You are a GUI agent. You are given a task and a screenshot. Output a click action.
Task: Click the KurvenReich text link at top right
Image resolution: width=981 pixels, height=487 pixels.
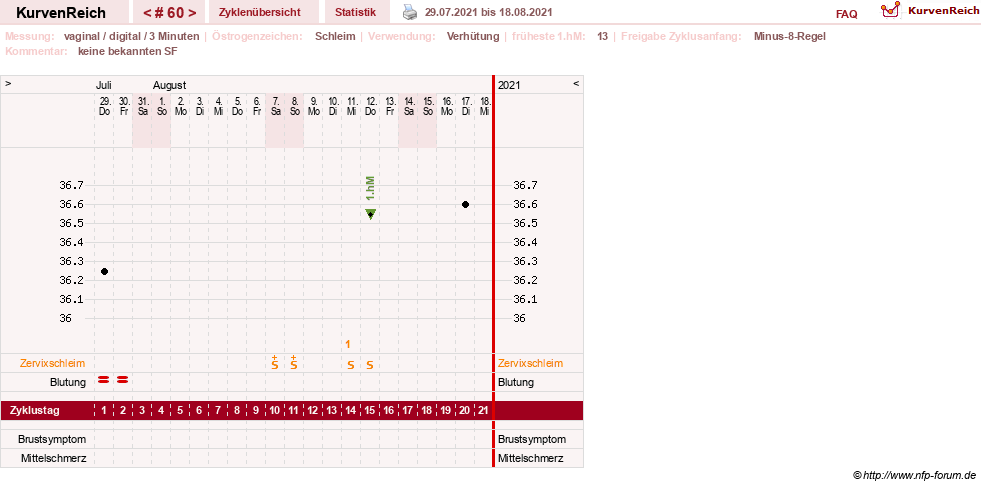pos(943,11)
